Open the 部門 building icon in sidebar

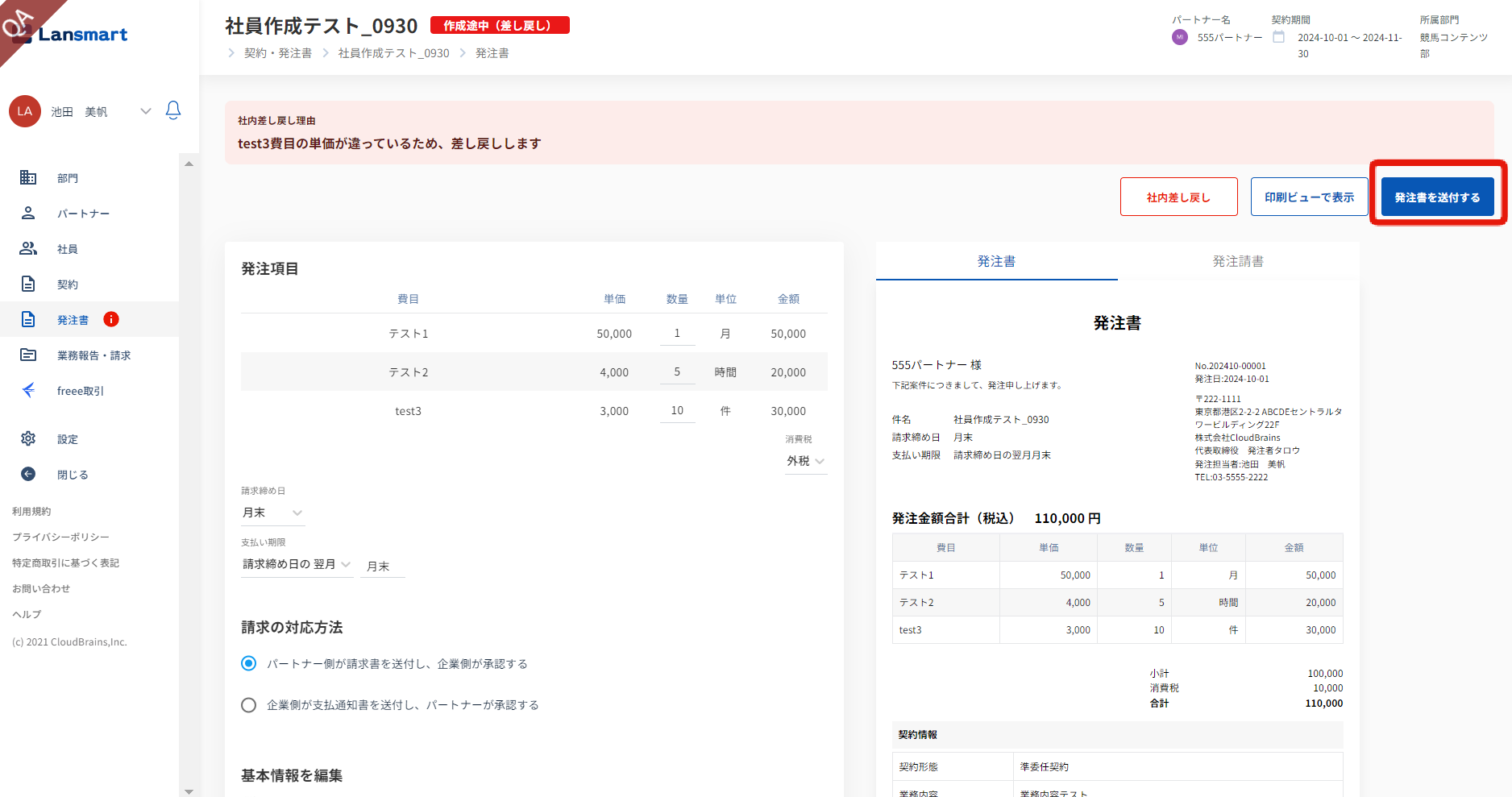pyautogui.click(x=28, y=178)
